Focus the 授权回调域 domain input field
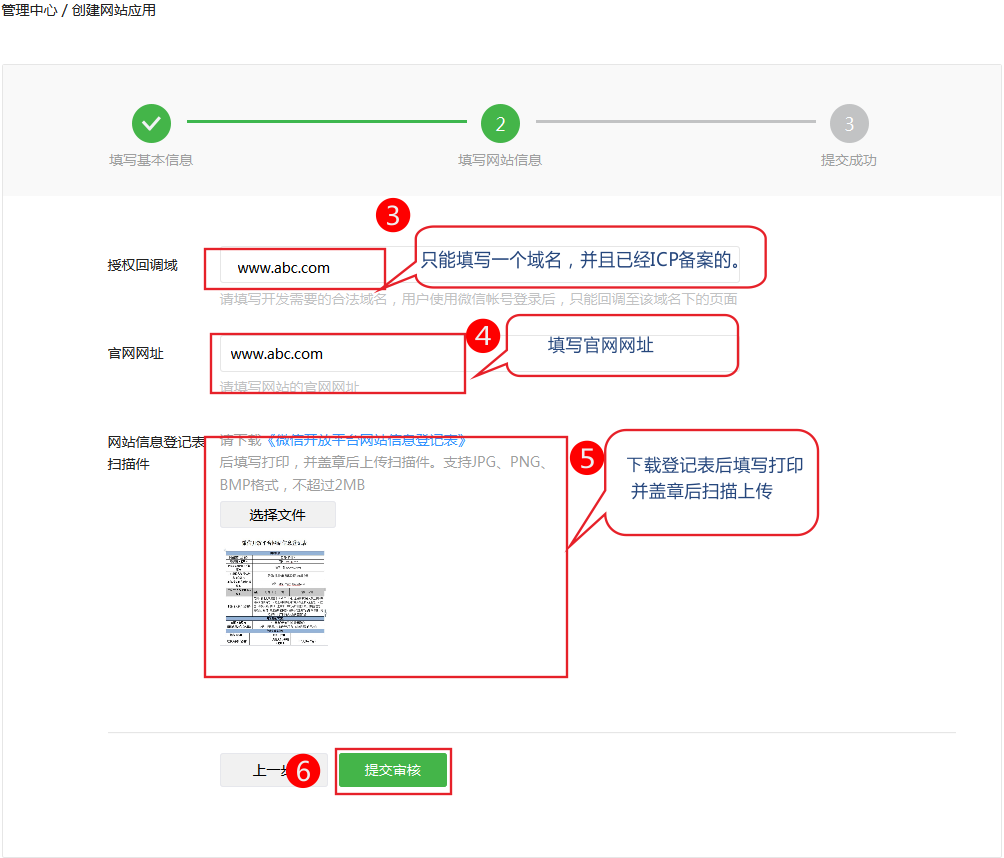 300,268
